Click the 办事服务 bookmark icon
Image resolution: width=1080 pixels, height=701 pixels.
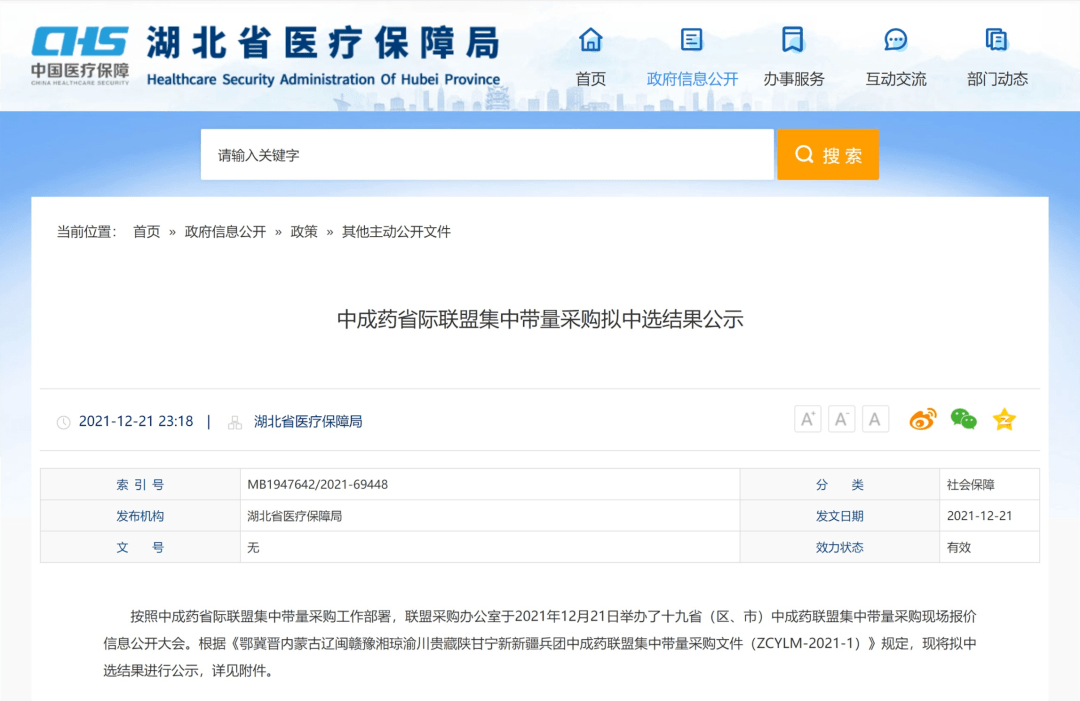793,39
